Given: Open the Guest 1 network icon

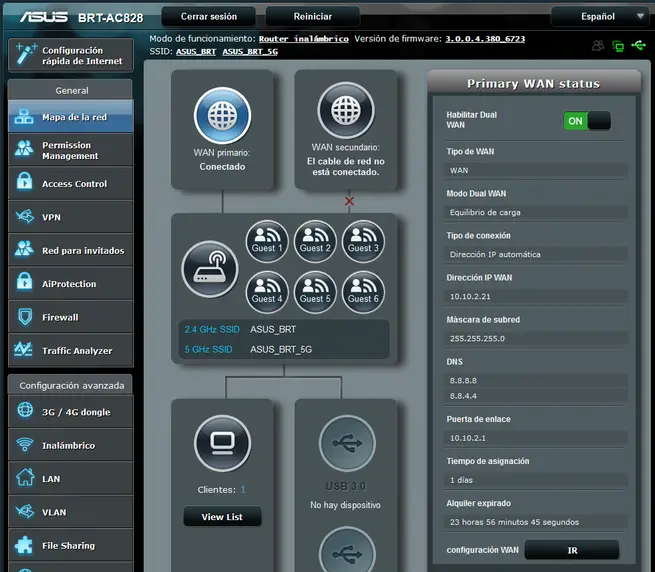Looking at the screenshot, I should coord(267,241).
